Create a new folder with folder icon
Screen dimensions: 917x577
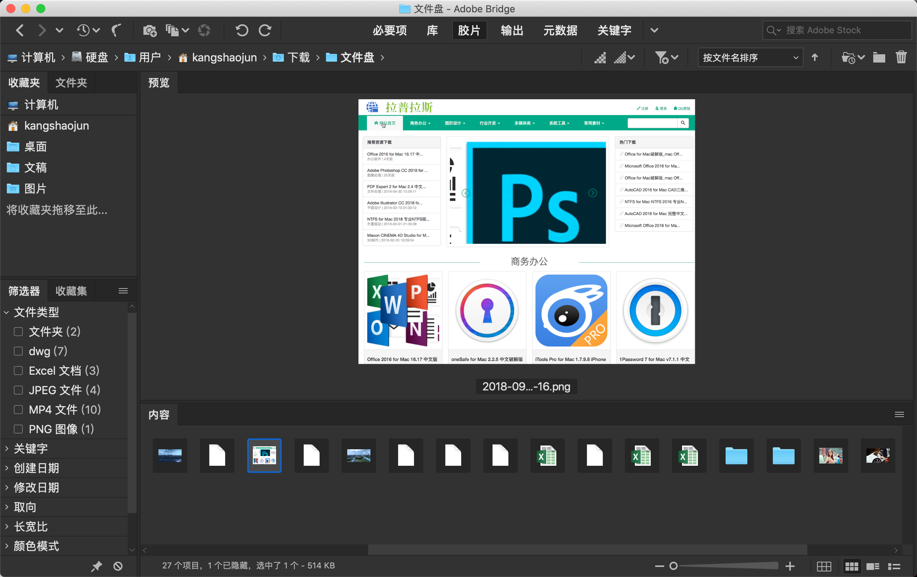coord(879,58)
